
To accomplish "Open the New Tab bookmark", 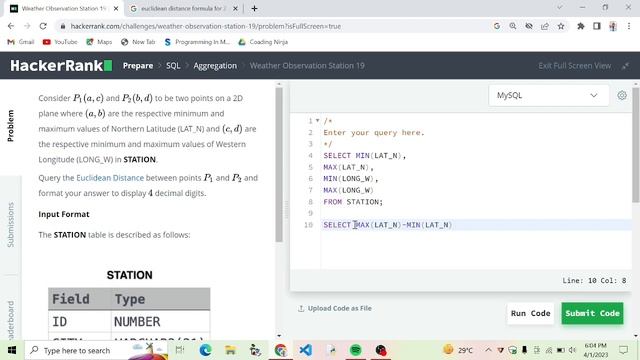I will [x=138, y=42].
